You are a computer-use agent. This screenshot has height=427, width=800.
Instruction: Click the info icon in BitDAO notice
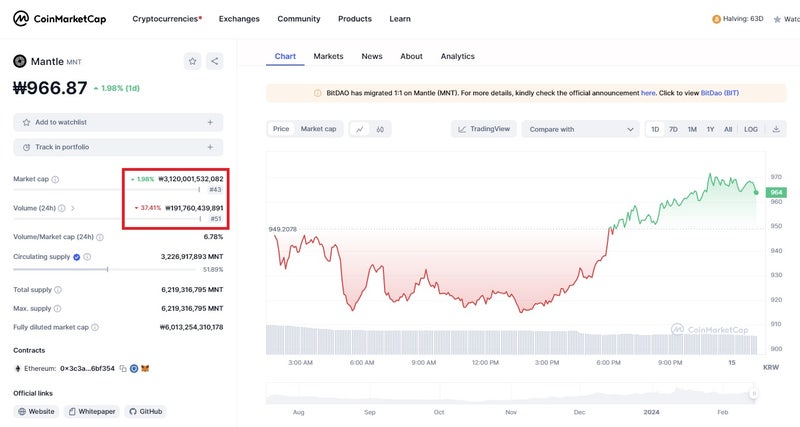click(x=317, y=93)
